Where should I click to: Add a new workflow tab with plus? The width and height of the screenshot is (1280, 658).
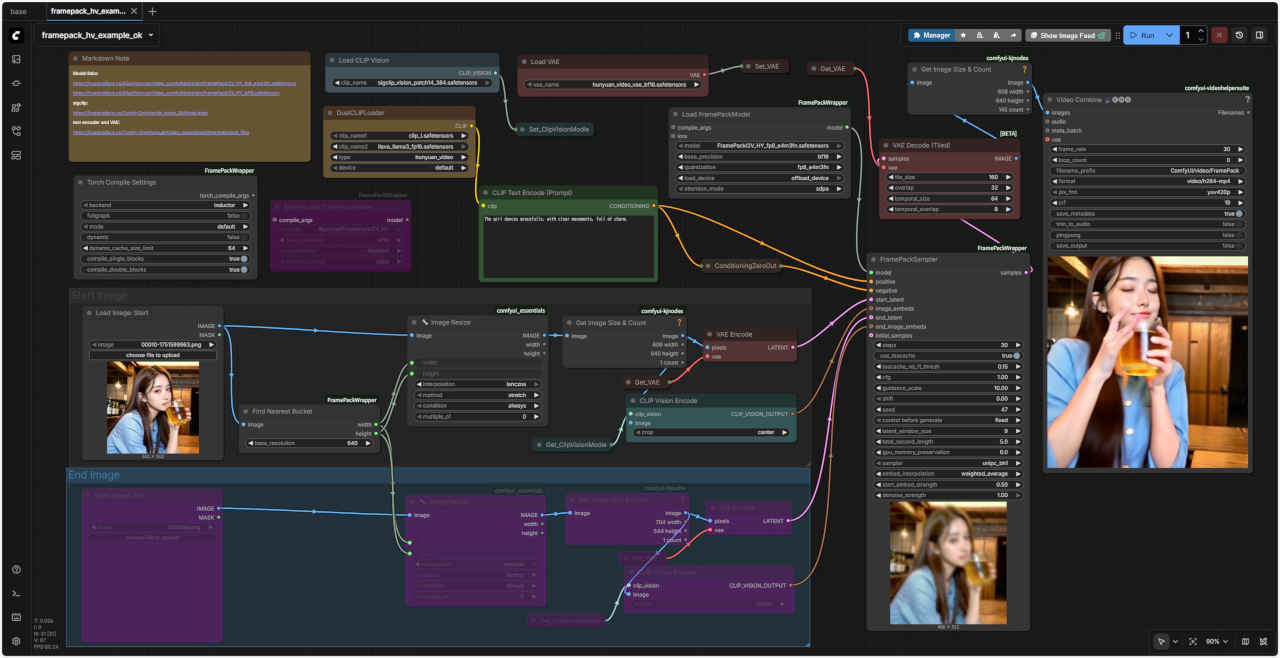pos(153,11)
